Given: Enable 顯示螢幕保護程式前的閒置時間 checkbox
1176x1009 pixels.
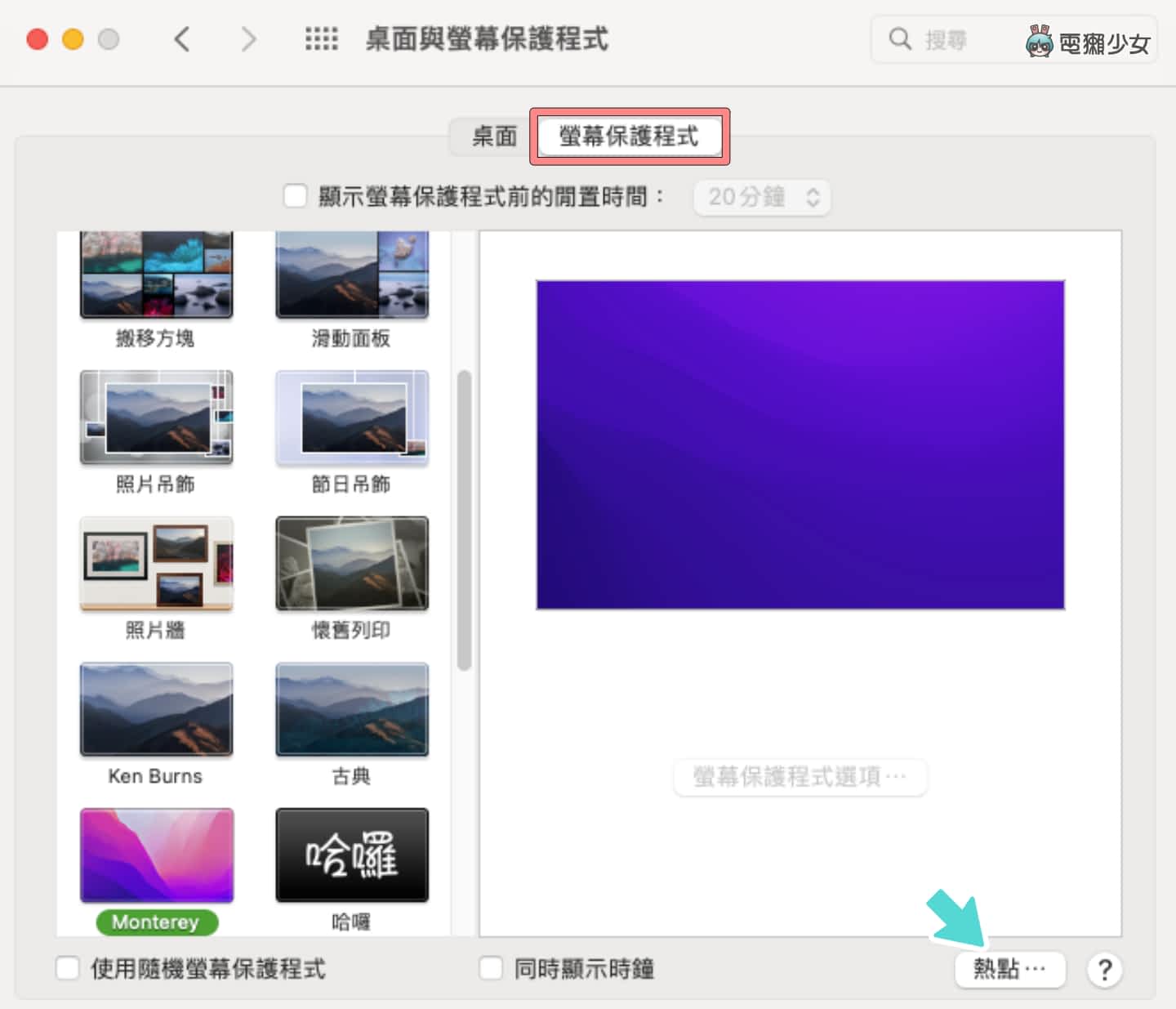Looking at the screenshot, I should click(x=295, y=196).
